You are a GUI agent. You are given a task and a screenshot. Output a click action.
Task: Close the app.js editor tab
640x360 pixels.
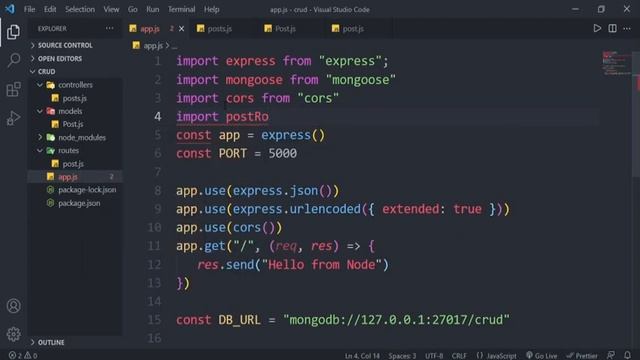[182, 29]
